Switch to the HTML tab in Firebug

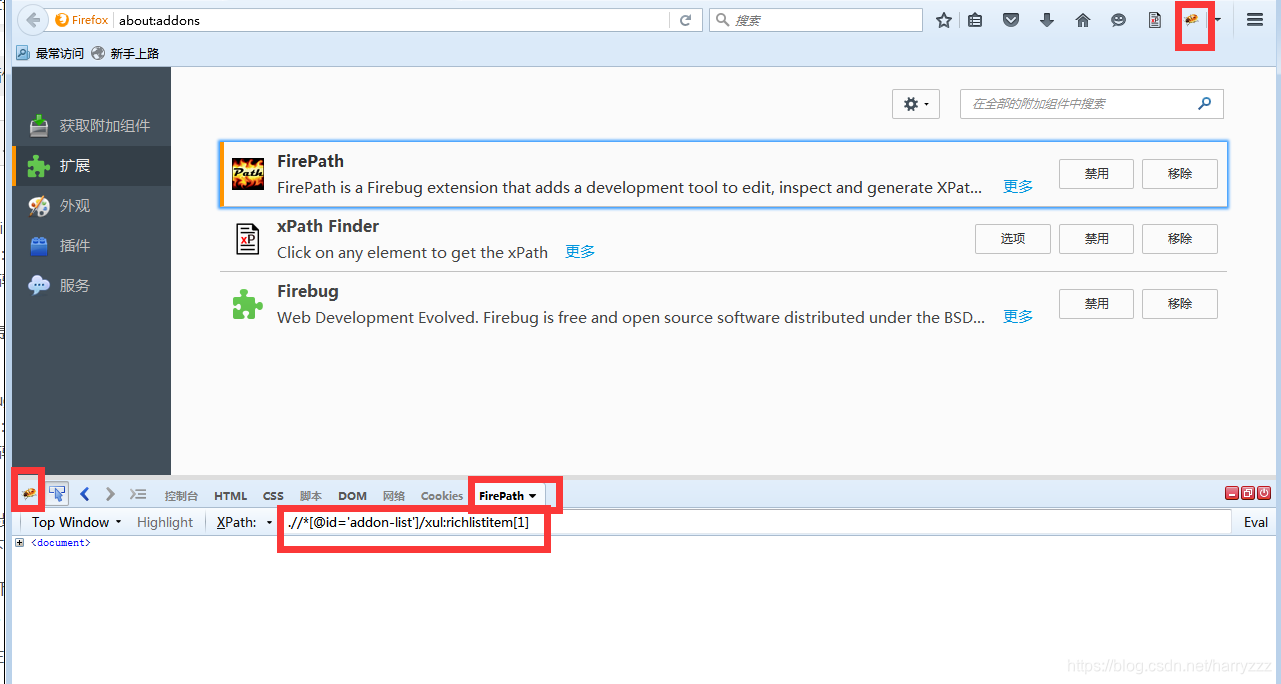pos(230,496)
